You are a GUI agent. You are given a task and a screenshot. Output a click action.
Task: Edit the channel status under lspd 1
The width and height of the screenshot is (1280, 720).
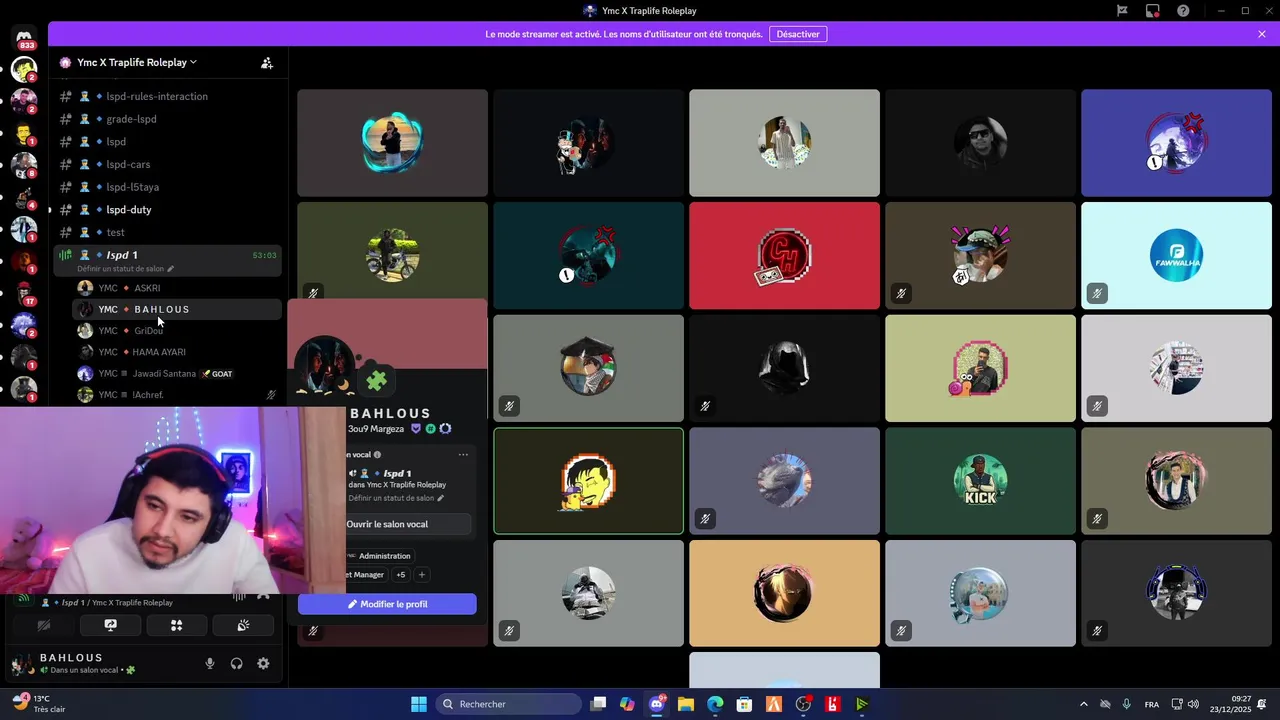[x=125, y=269]
